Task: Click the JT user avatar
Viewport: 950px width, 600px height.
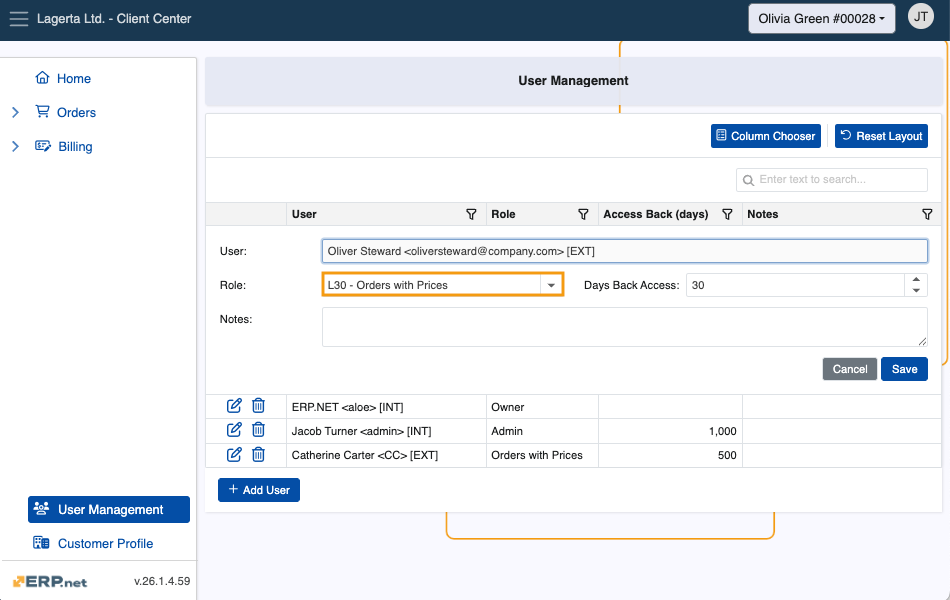Action: tap(920, 17)
